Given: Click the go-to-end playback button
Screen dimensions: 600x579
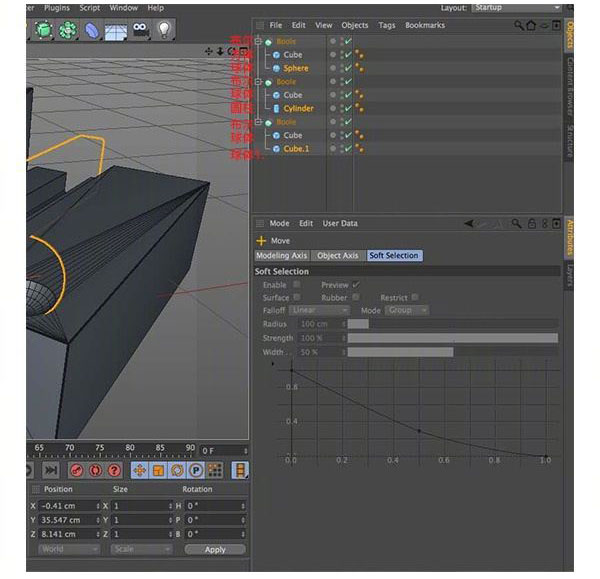Looking at the screenshot, I should point(51,470).
